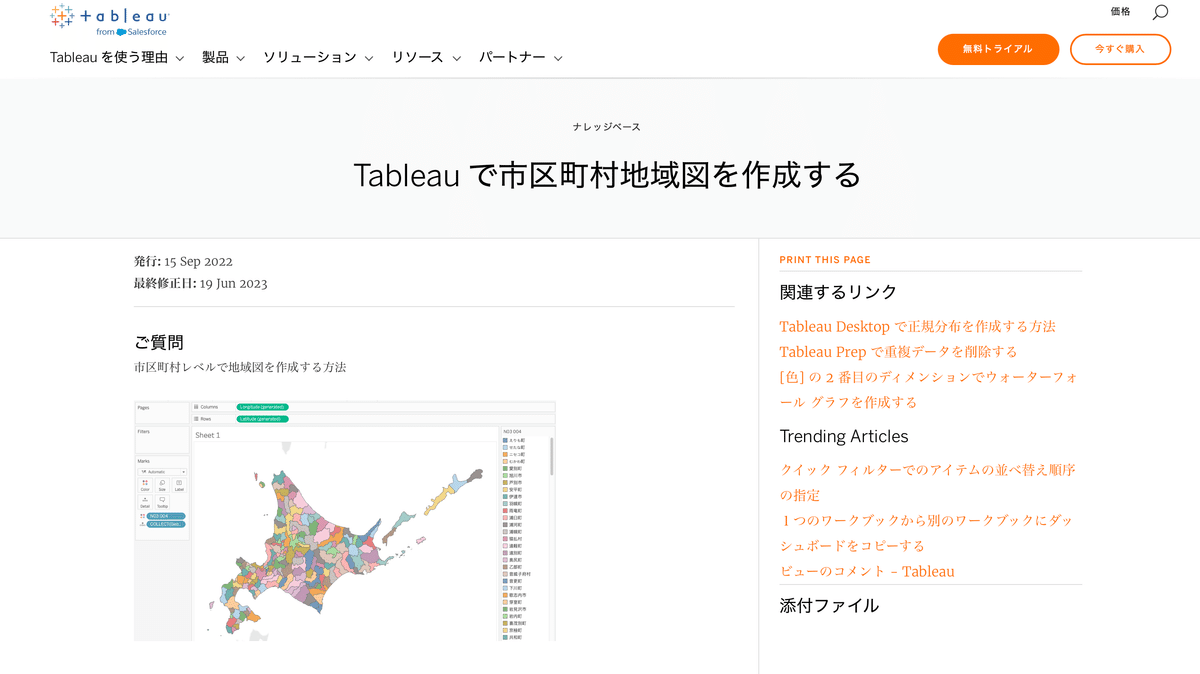The width and height of the screenshot is (1200, 674).
Task: Open the ウォーターフォール グラフ related link
Action: click(929, 389)
